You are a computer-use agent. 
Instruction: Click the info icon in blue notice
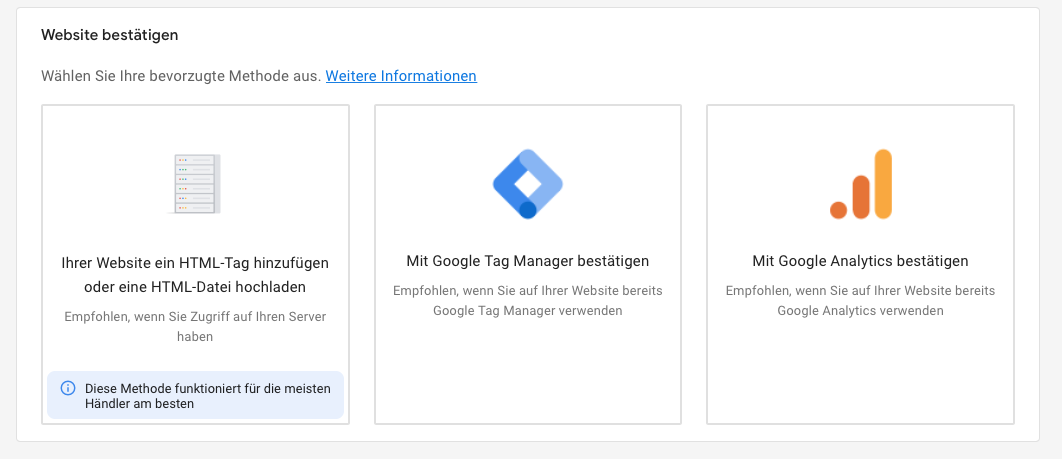pyautogui.click(x=68, y=388)
